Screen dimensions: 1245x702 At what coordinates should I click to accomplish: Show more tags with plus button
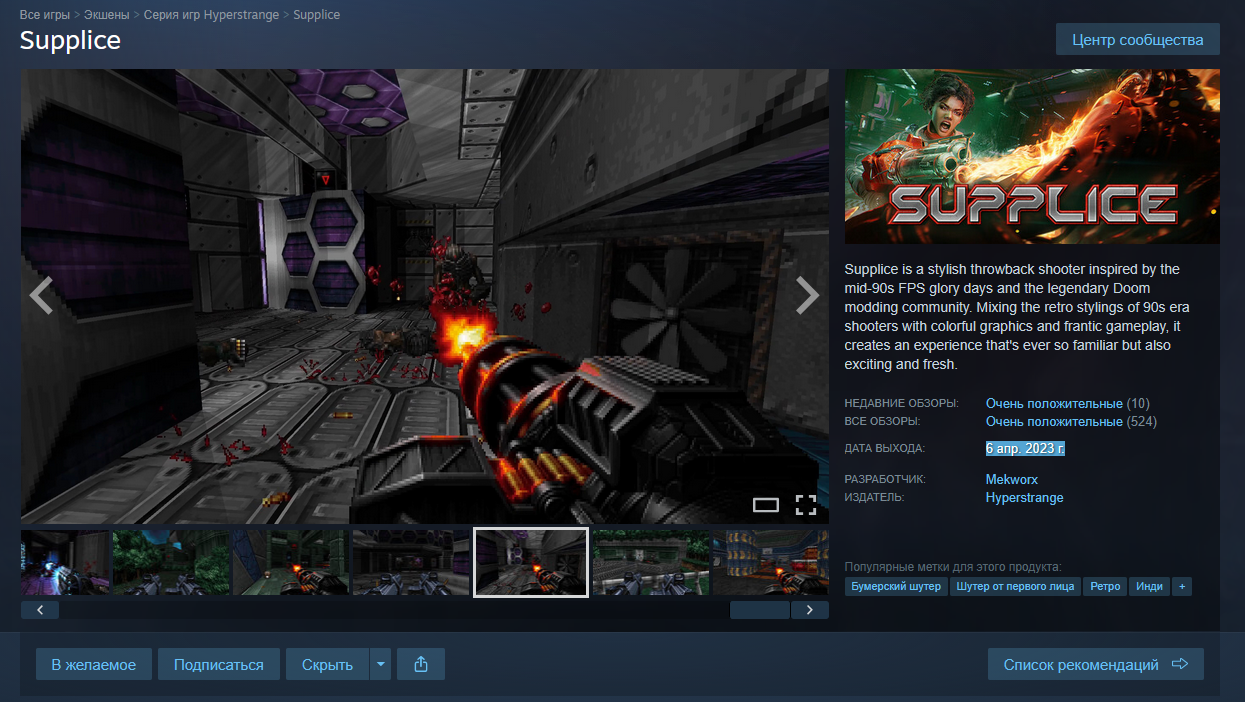(x=1182, y=586)
